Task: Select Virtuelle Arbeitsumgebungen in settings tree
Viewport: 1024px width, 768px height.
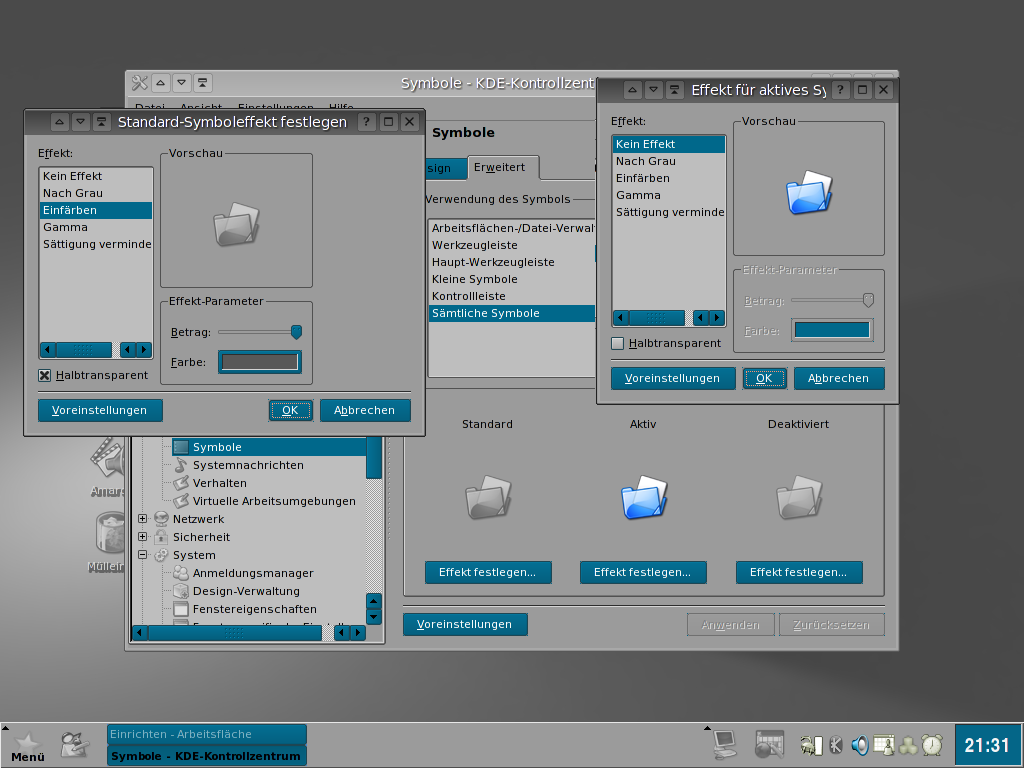Action: tap(274, 501)
